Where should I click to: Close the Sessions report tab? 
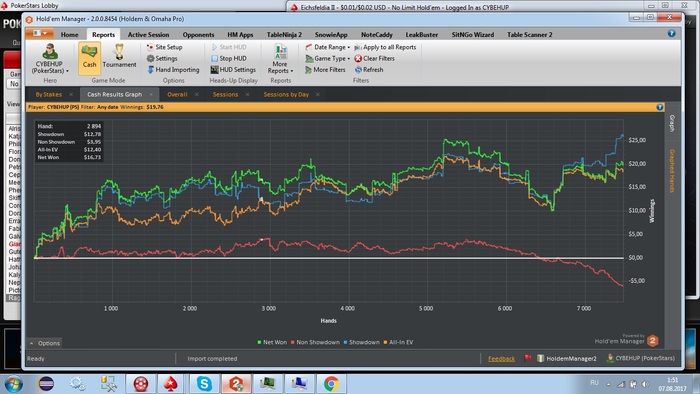pyautogui.click(x=247, y=95)
